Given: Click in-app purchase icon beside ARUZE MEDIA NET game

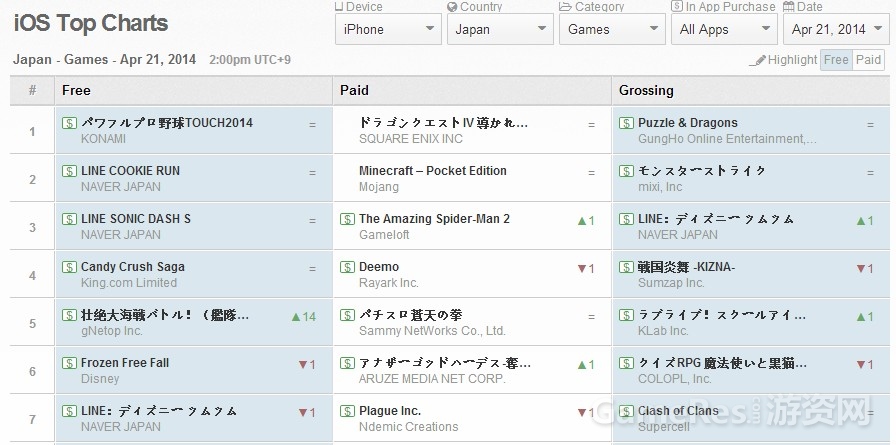Looking at the screenshot, I should pyautogui.click(x=347, y=363).
